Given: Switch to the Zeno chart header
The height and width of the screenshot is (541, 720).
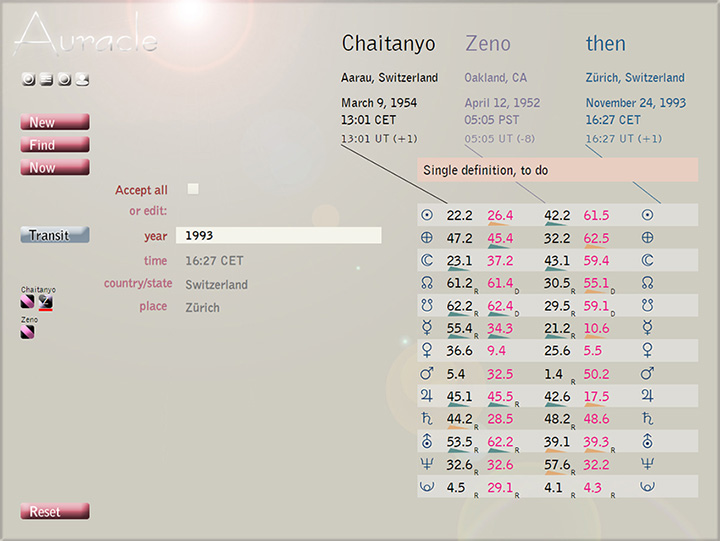Looking at the screenshot, I should click(x=488, y=44).
